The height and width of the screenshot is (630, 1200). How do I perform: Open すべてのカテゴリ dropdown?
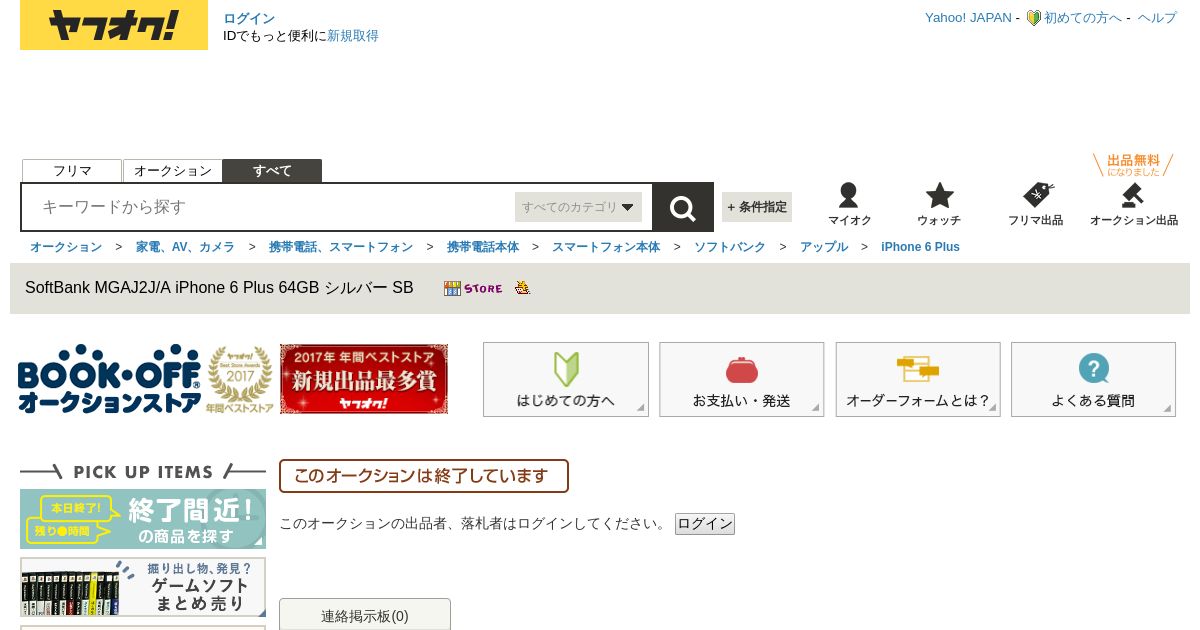tap(578, 207)
